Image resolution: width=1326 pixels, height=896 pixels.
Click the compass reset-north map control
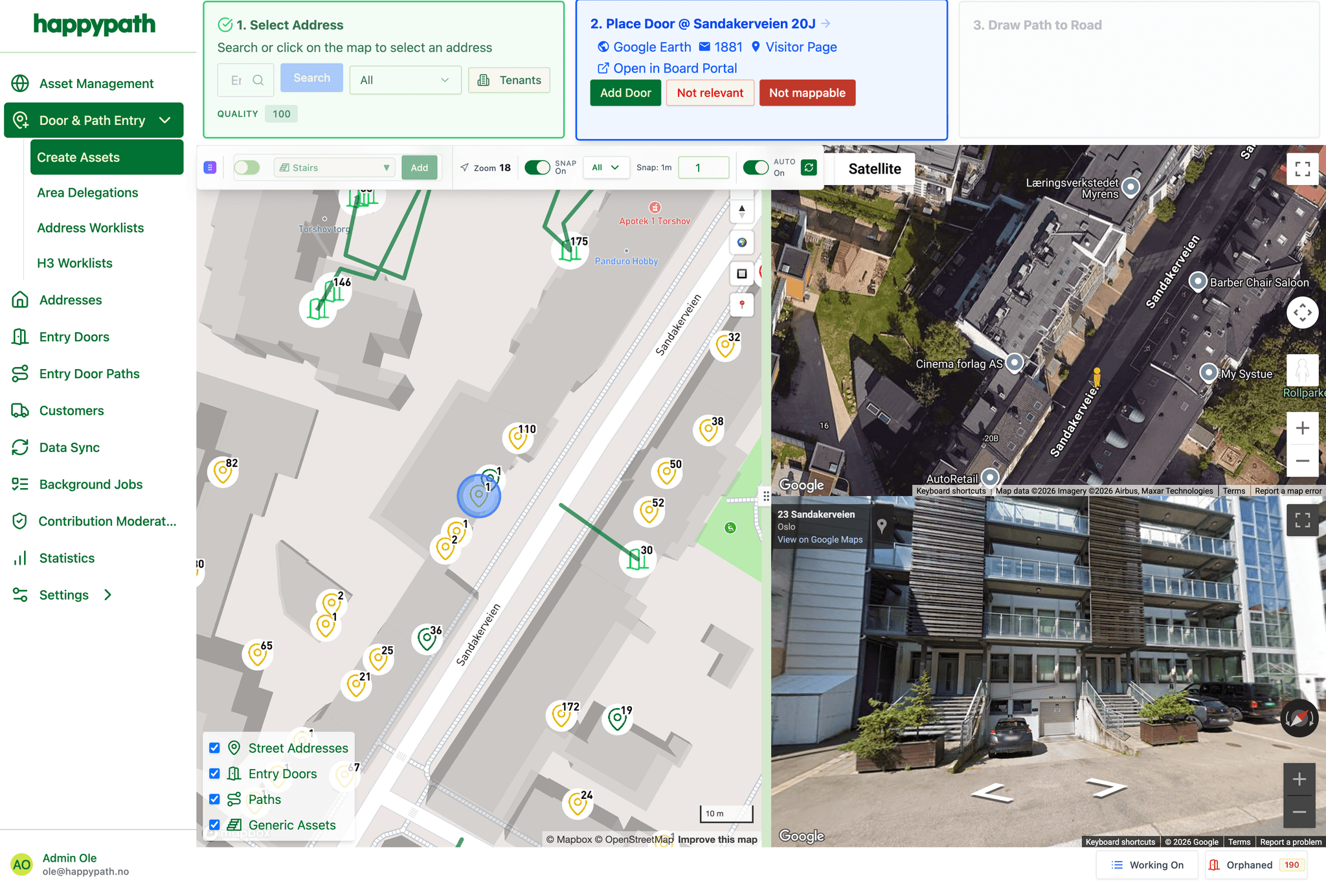[x=742, y=211]
